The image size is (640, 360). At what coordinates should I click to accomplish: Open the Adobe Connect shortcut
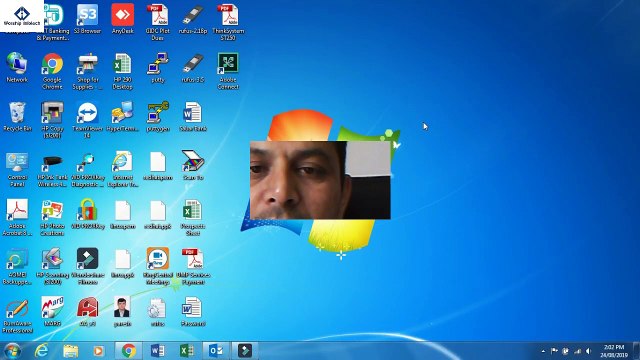click(x=228, y=71)
